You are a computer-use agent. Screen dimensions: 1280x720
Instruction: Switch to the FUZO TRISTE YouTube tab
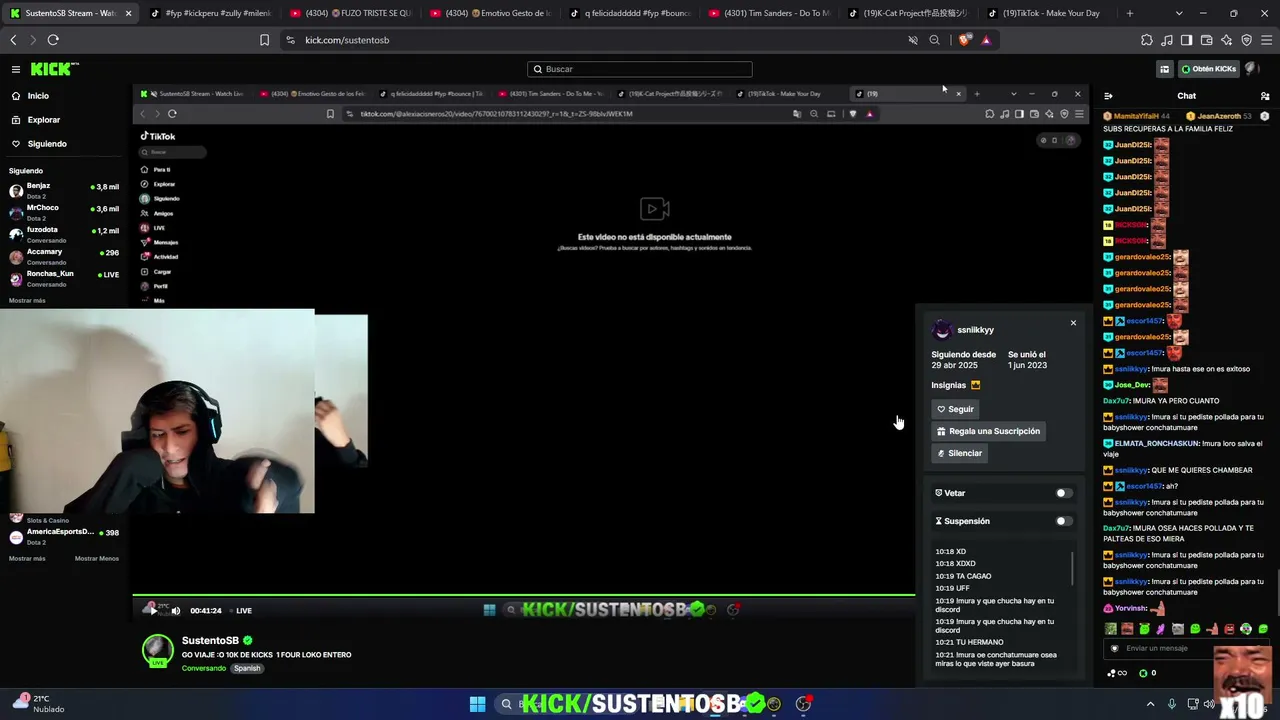tap(351, 13)
